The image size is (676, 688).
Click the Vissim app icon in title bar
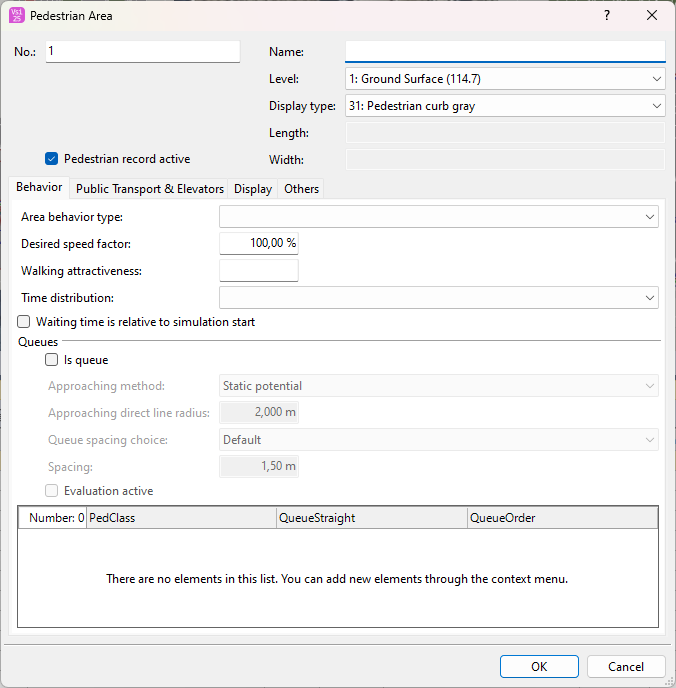[16, 15]
